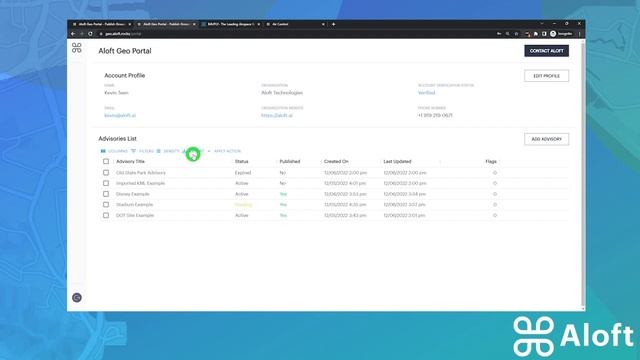Check the Stadium Example row checkbox
This screenshot has width=640, height=360.
pyautogui.click(x=106, y=204)
